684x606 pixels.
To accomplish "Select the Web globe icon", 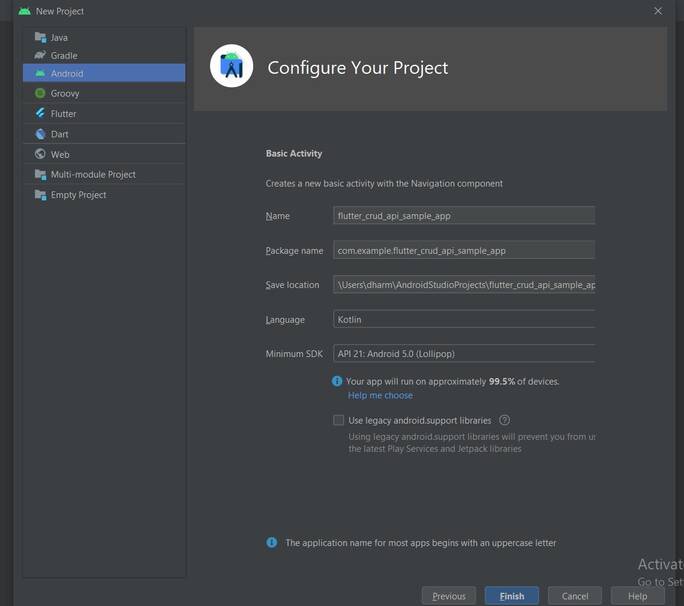I will [40, 154].
